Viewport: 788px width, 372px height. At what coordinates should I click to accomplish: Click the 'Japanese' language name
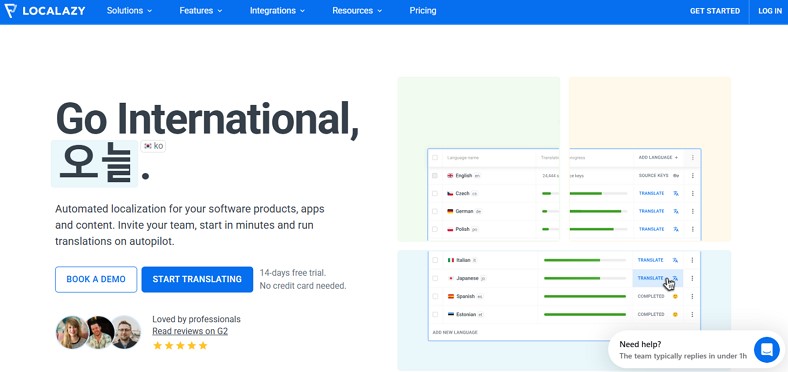click(467, 278)
